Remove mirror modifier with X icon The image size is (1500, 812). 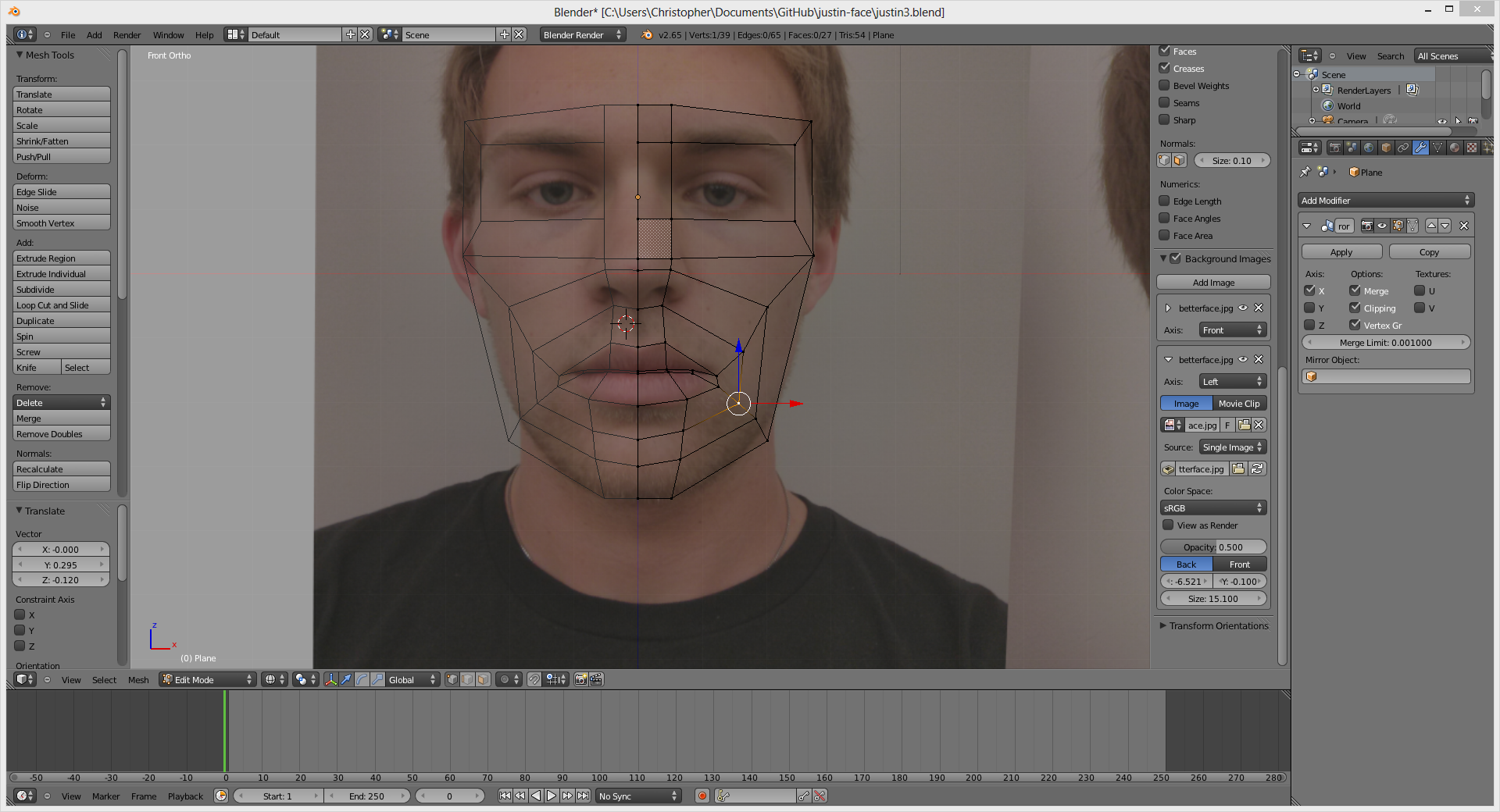pyautogui.click(x=1464, y=226)
